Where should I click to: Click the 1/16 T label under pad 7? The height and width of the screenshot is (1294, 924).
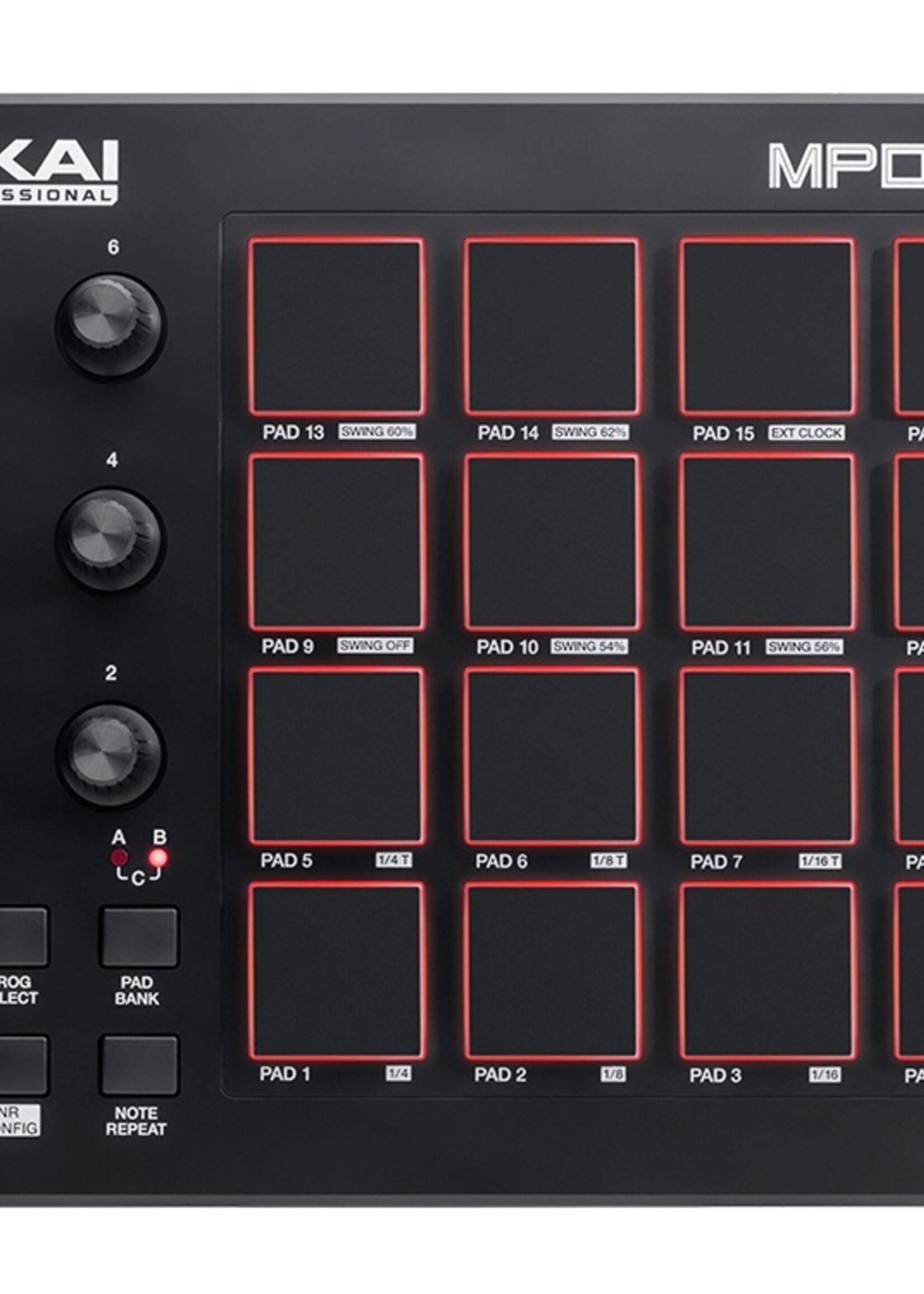coord(820,861)
